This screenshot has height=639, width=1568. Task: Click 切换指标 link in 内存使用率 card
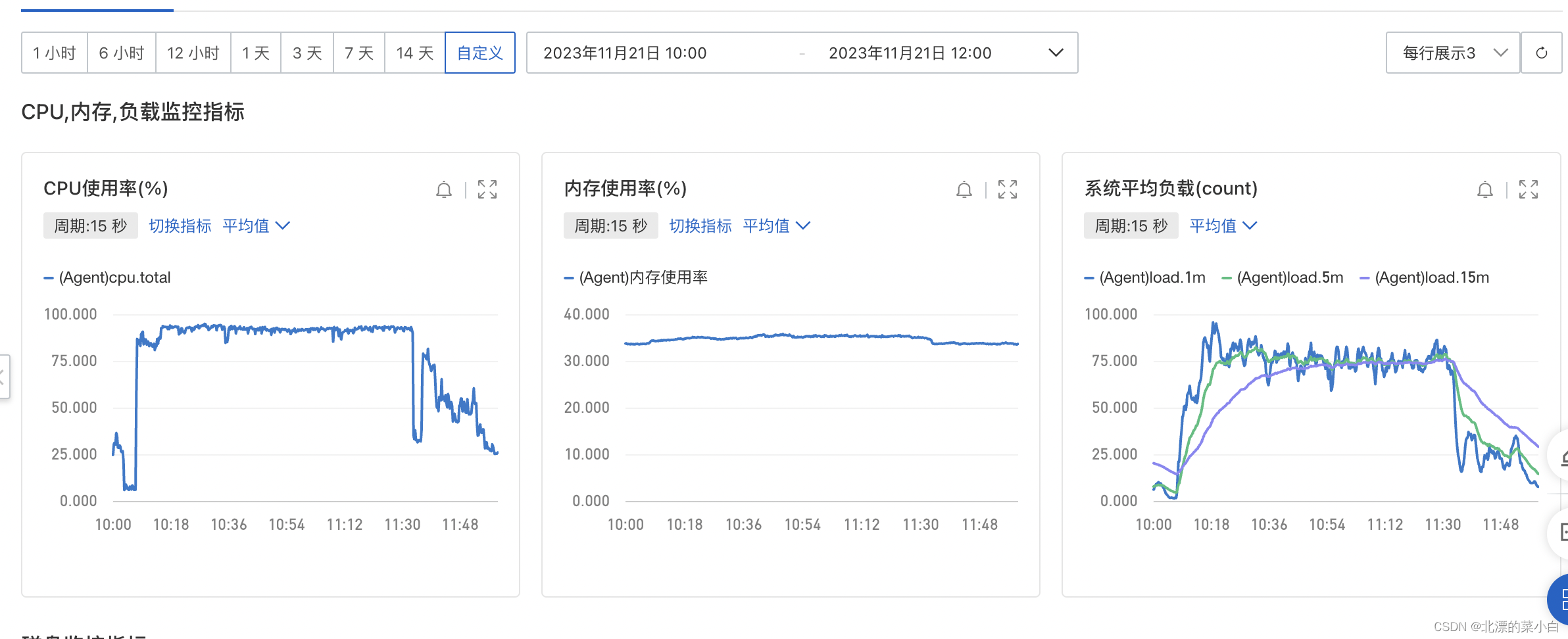coord(700,225)
